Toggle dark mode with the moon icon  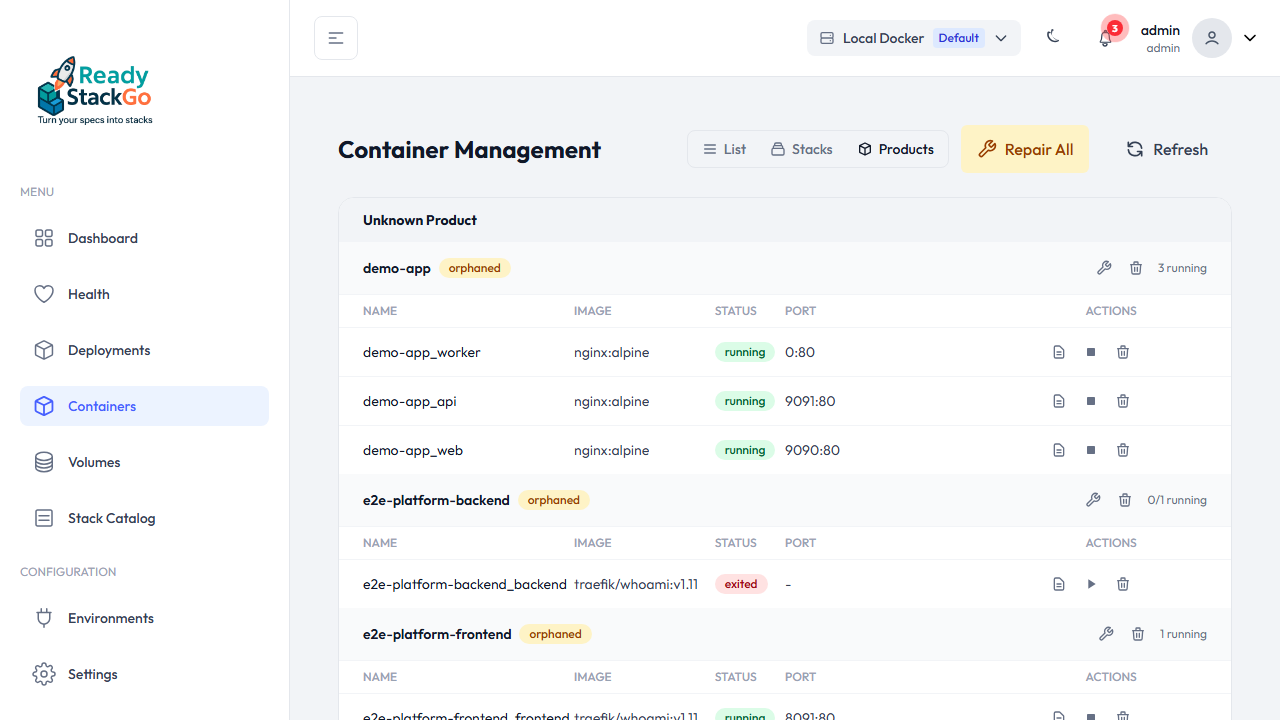click(1053, 36)
